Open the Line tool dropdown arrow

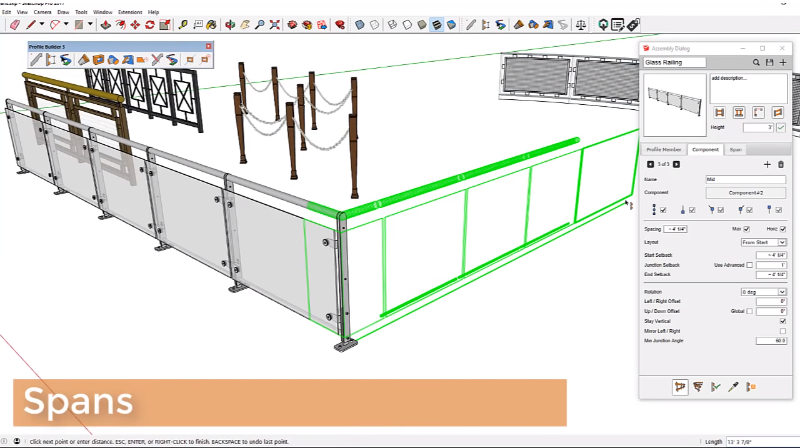44,24
